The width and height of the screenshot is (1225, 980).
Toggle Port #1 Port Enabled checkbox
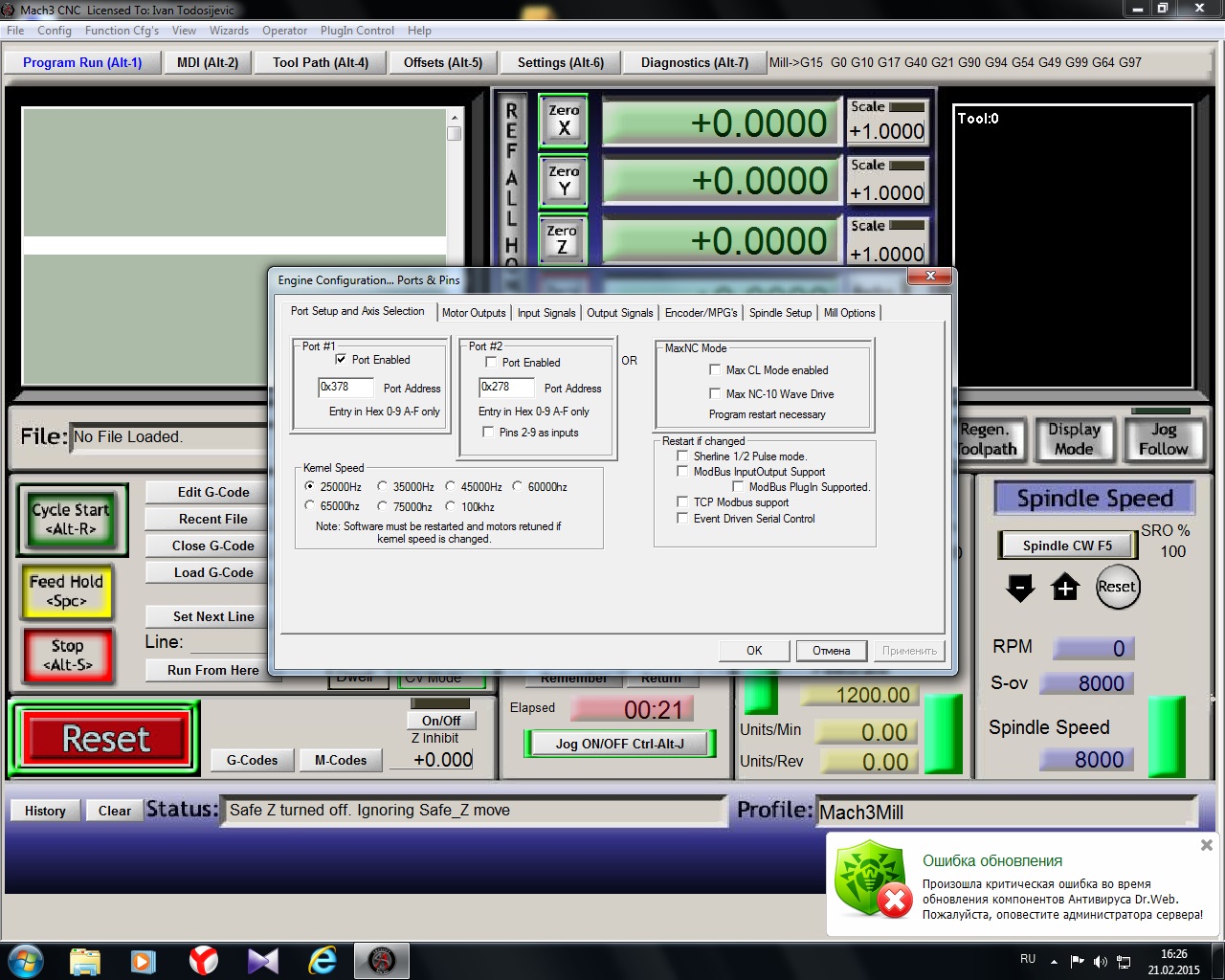pos(341,360)
